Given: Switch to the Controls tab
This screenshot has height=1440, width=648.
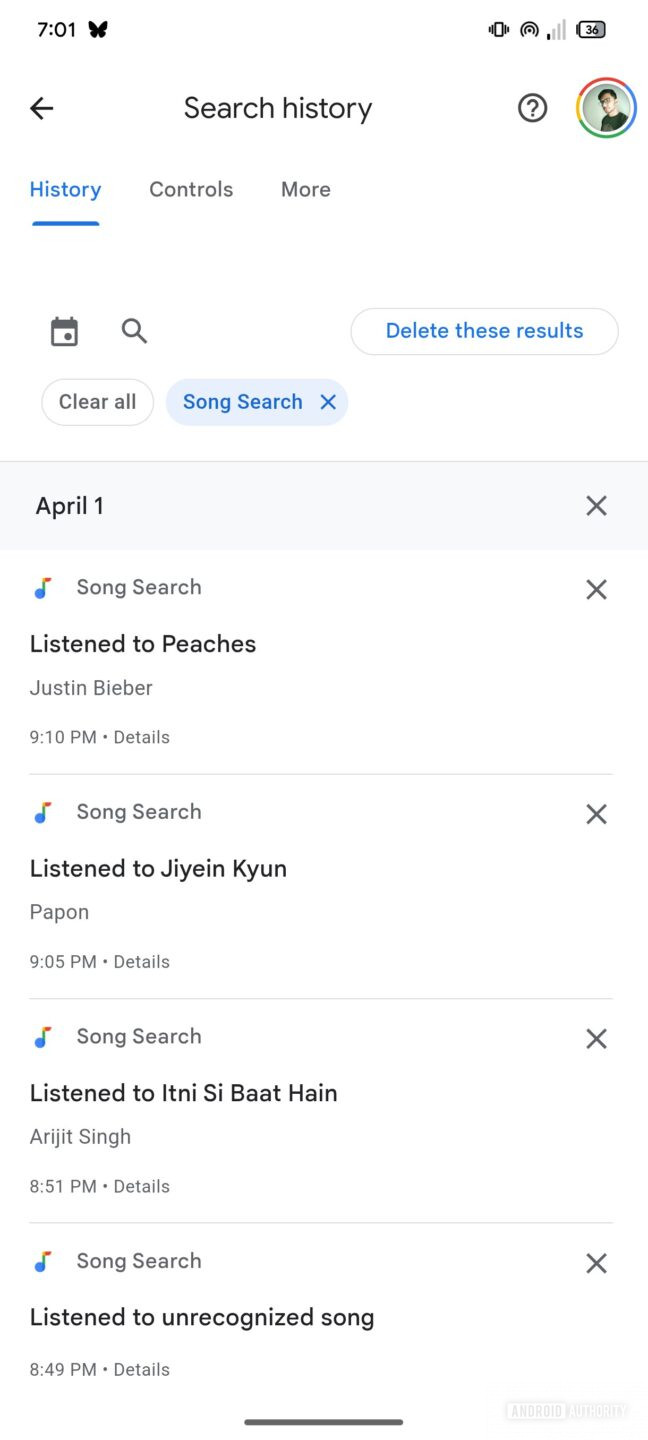Looking at the screenshot, I should click(x=191, y=189).
